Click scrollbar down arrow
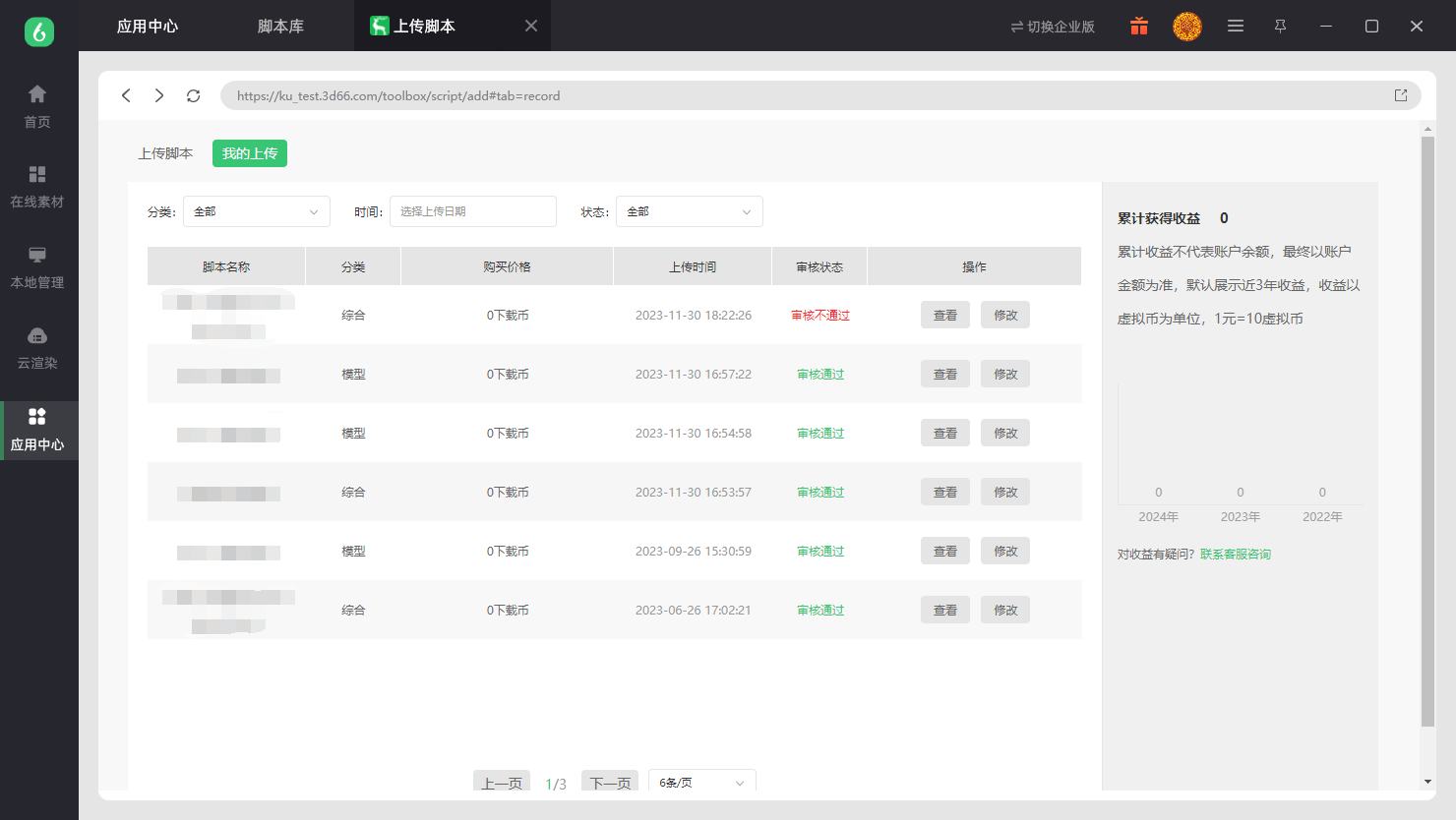Viewport: 1456px width, 820px height. click(1427, 782)
